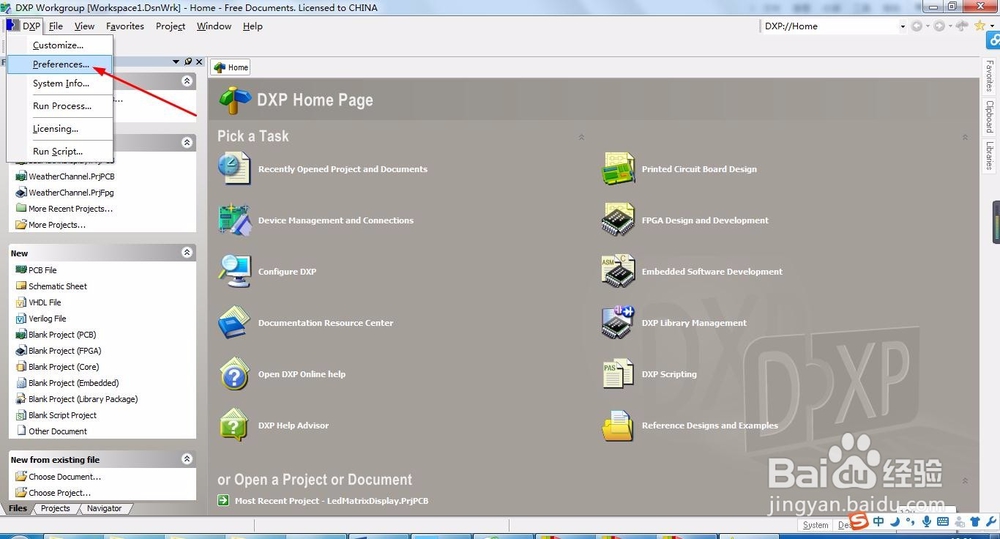This screenshot has height=539, width=1000.
Task: Open the favorites star dropdown arrow
Action: [x=992, y=26]
